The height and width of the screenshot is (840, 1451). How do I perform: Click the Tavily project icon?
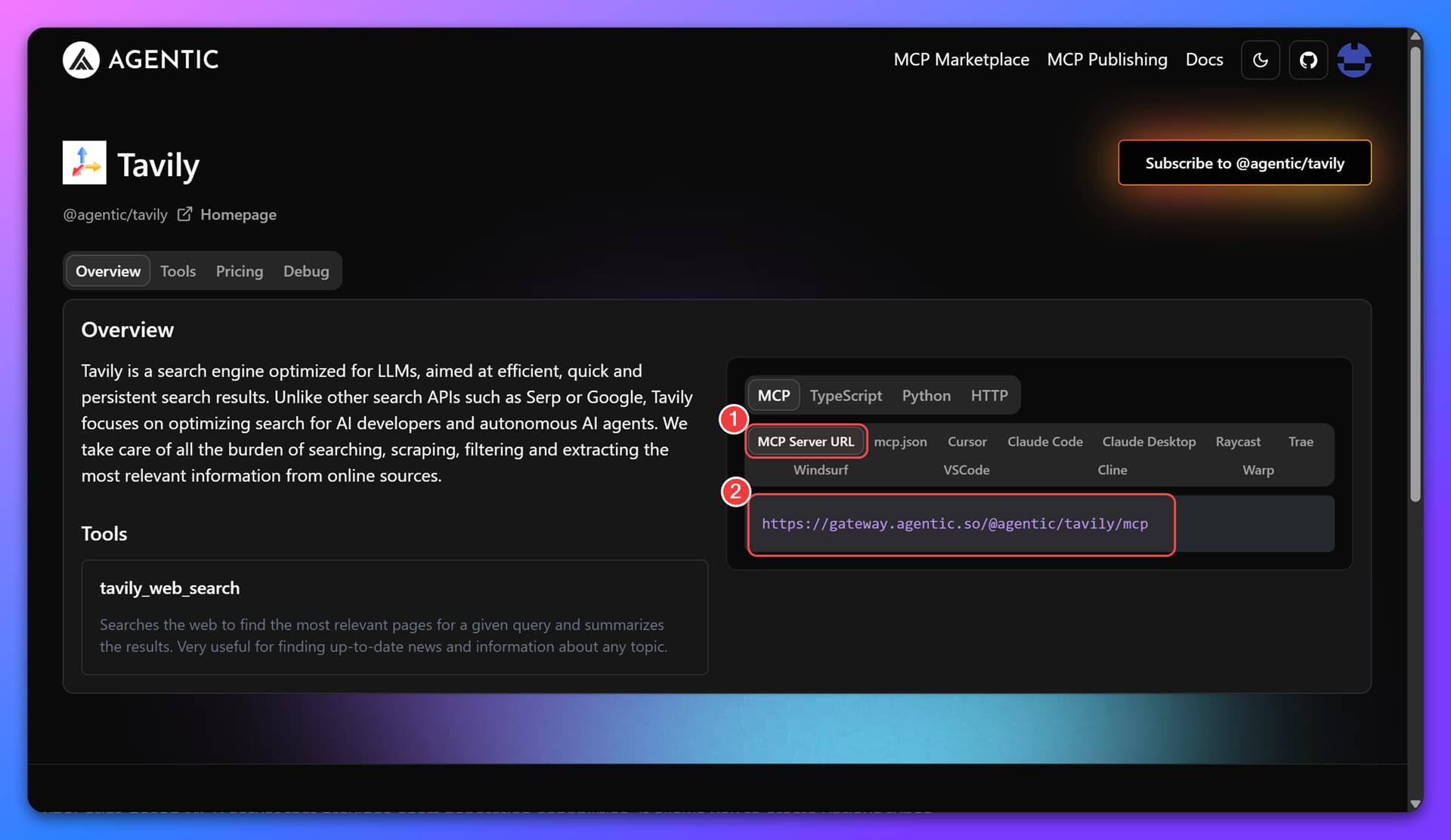click(84, 162)
